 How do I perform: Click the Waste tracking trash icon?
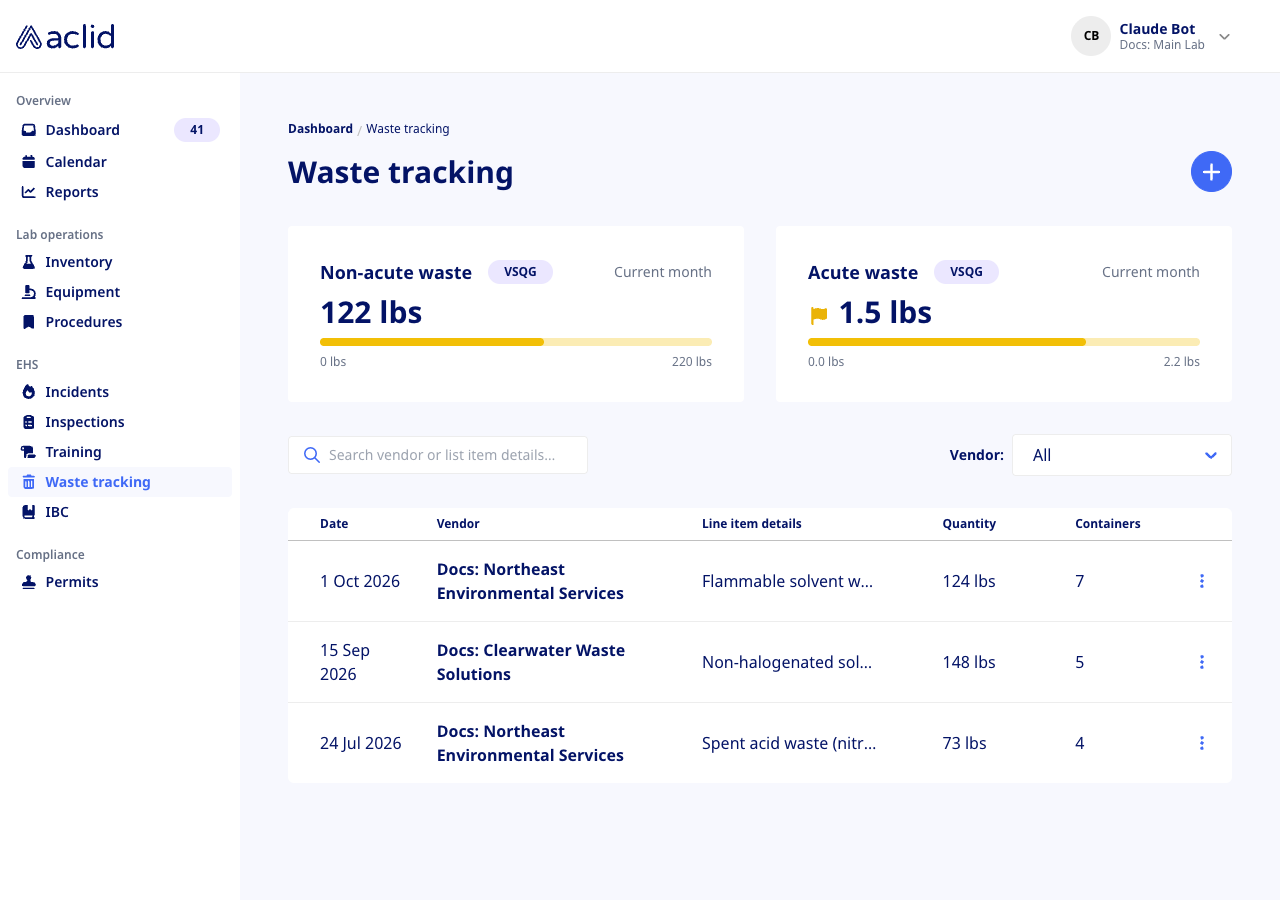click(x=29, y=482)
